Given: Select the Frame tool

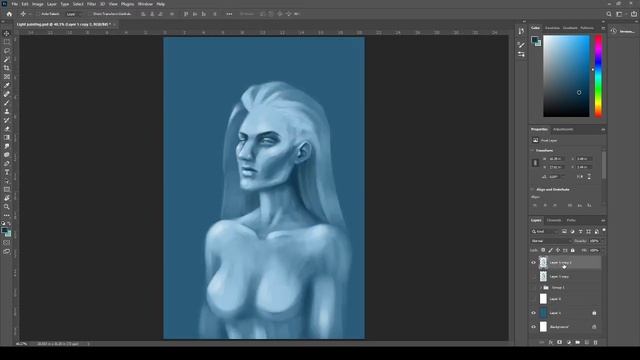Looking at the screenshot, I should 7,77.
